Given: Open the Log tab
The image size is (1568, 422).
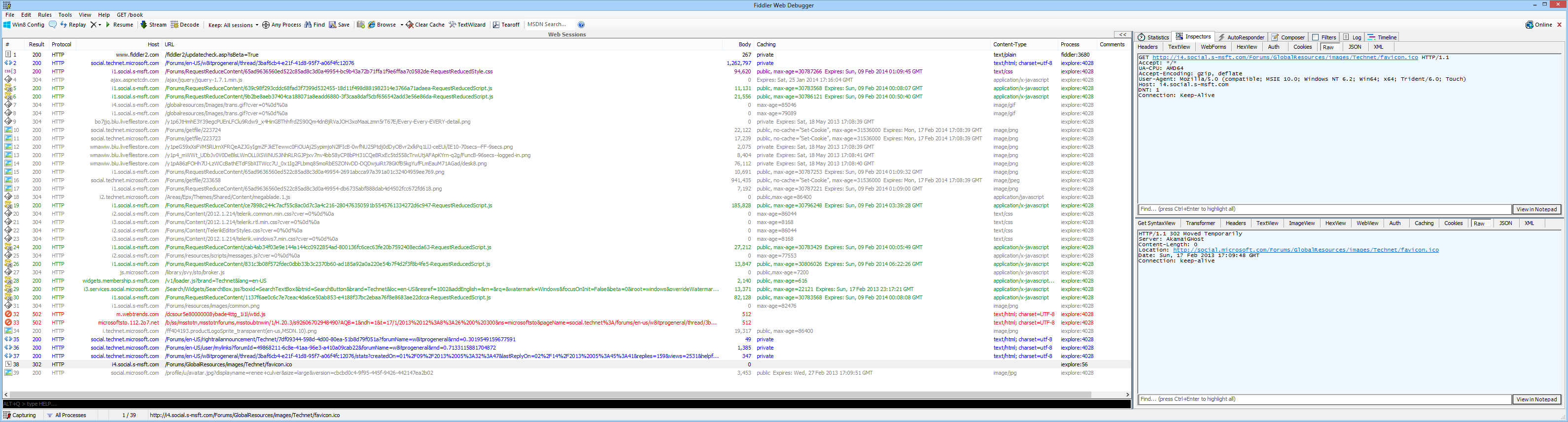Looking at the screenshot, I should (1353, 37).
